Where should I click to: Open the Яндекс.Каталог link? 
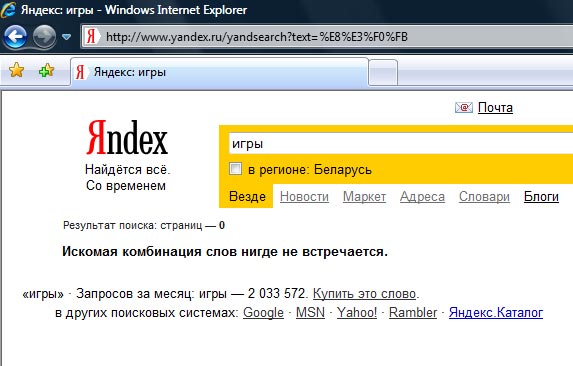coord(496,313)
